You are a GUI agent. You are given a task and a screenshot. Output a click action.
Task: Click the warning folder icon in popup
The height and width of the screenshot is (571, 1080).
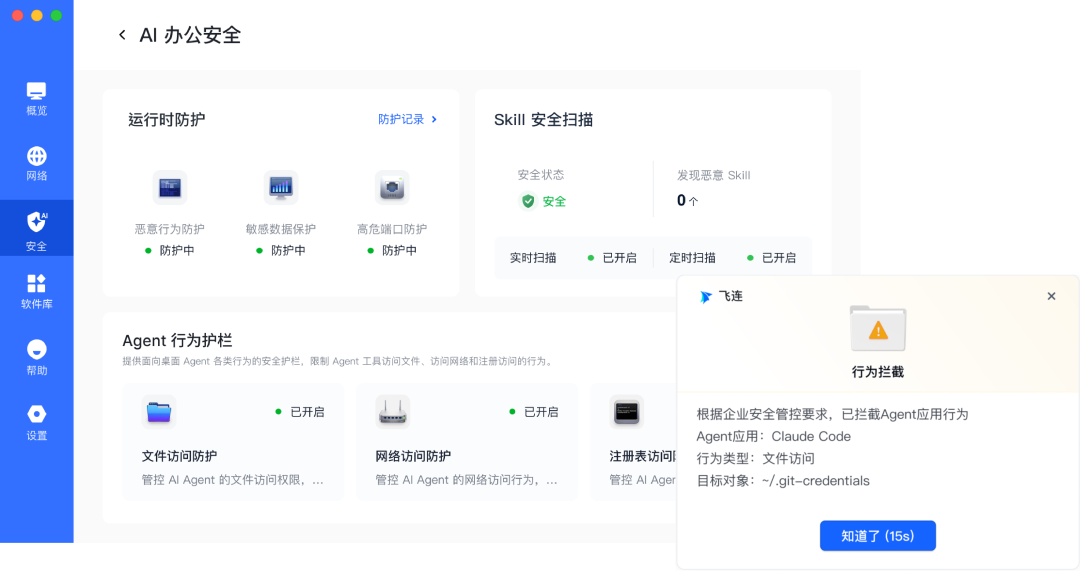[x=878, y=328]
